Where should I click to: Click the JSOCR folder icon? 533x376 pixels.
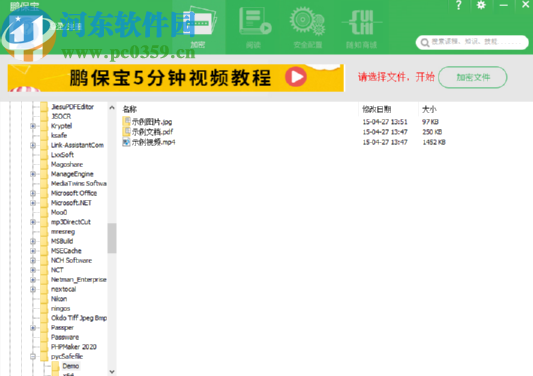44,116
